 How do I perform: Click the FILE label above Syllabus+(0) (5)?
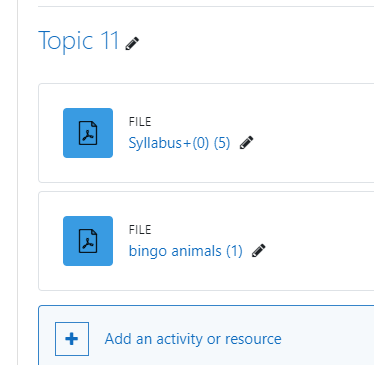140,122
